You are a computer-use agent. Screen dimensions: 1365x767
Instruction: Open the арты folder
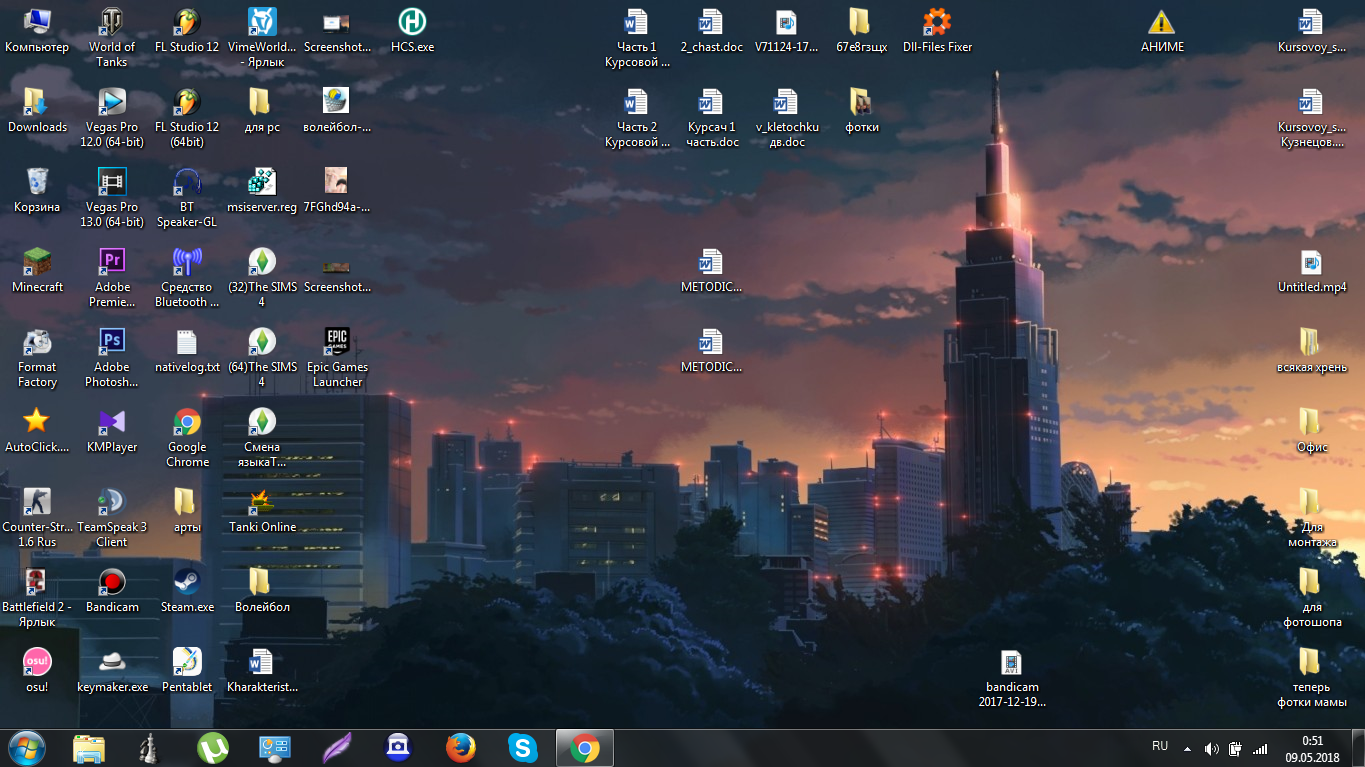(x=187, y=510)
